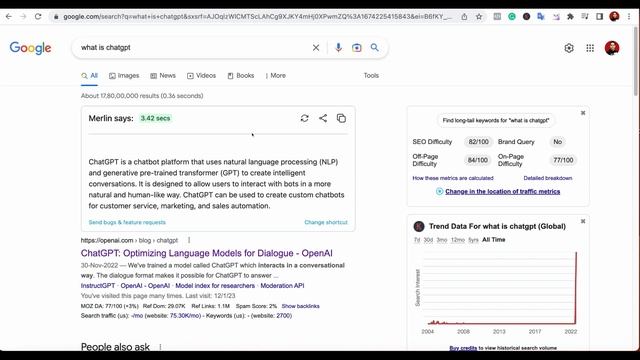
Task: Select the 7d trend range
Action: pyautogui.click(x=417, y=240)
